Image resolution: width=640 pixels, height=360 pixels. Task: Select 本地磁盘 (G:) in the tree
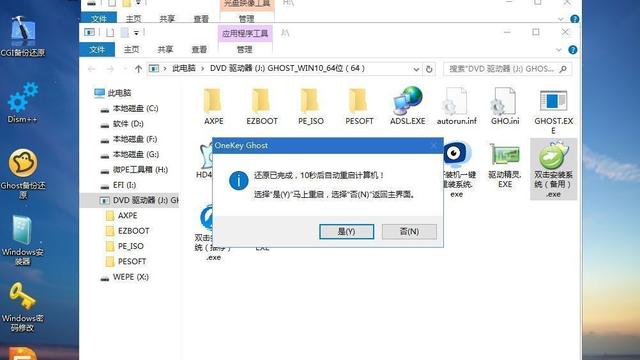(130, 154)
